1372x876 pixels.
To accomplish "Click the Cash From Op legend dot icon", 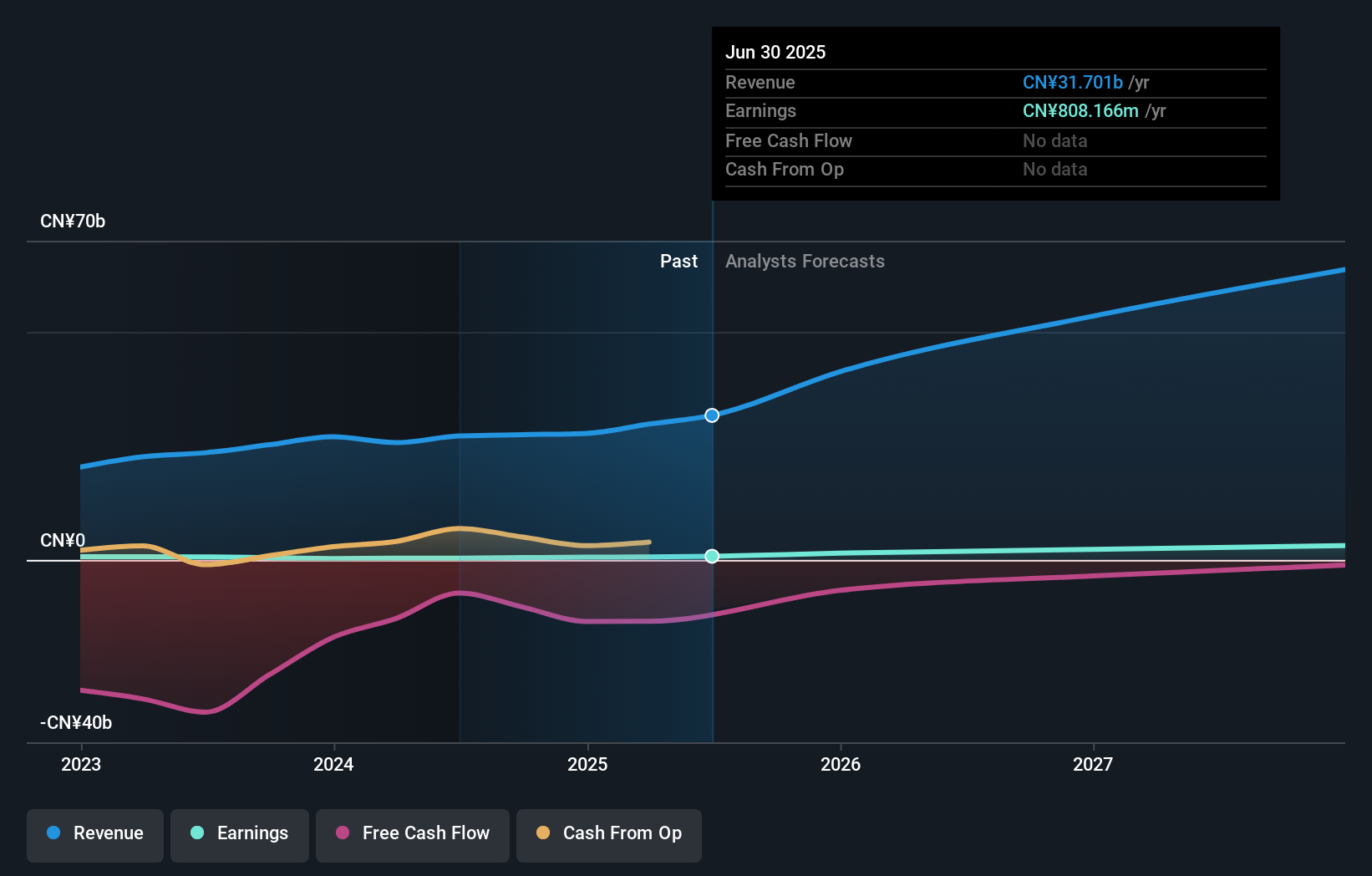I will pyautogui.click(x=543, y=833).
